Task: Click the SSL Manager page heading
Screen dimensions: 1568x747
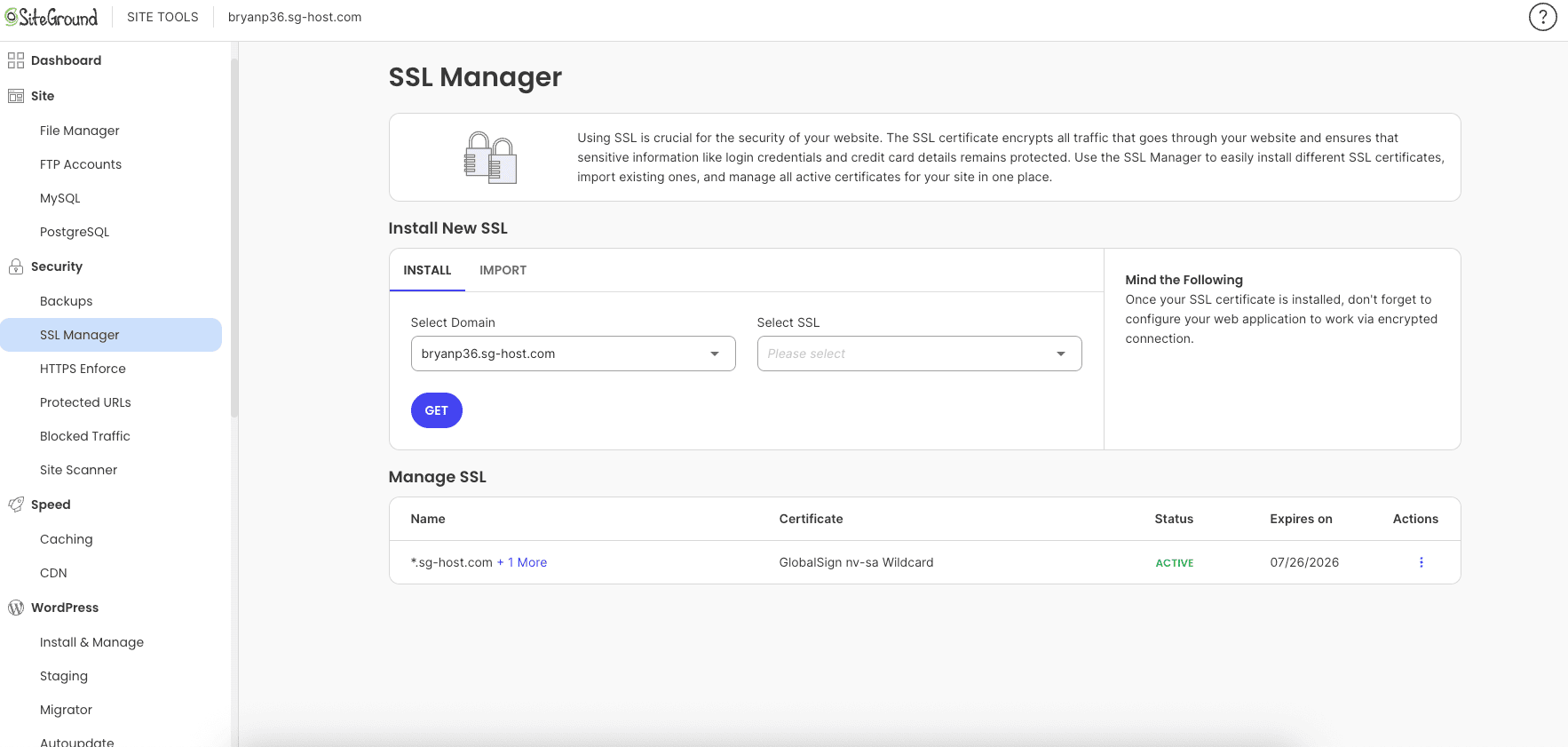Action: point(475,77)
